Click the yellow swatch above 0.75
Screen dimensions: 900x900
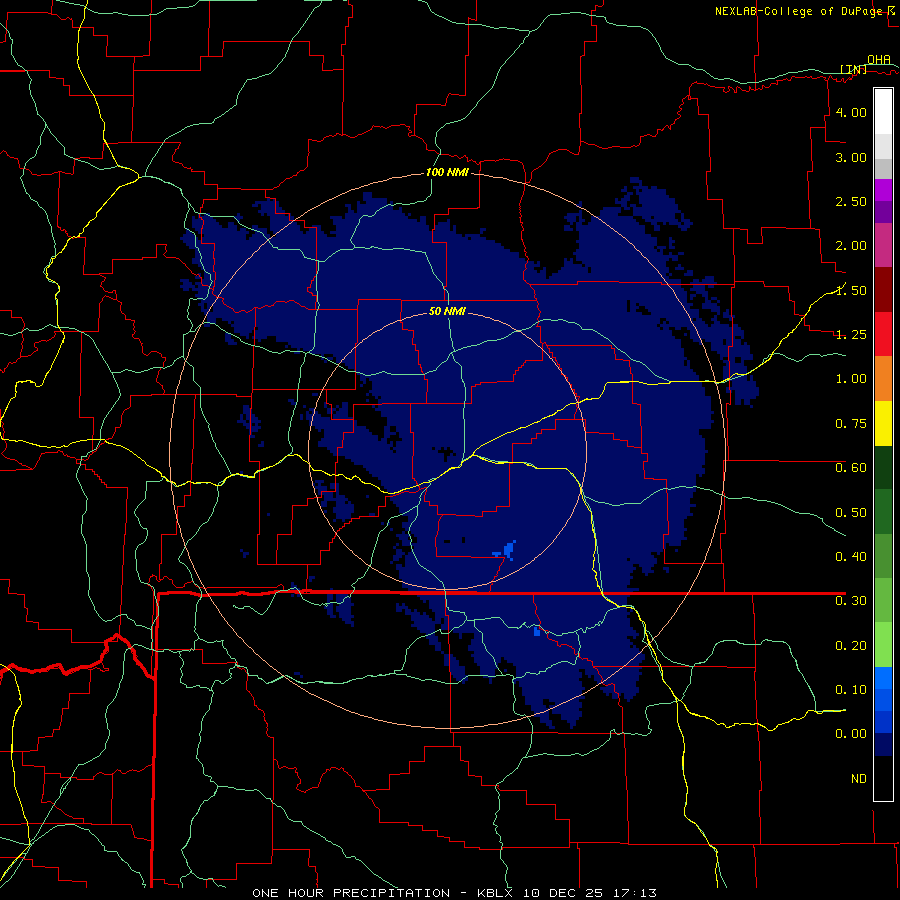[883, 423]
